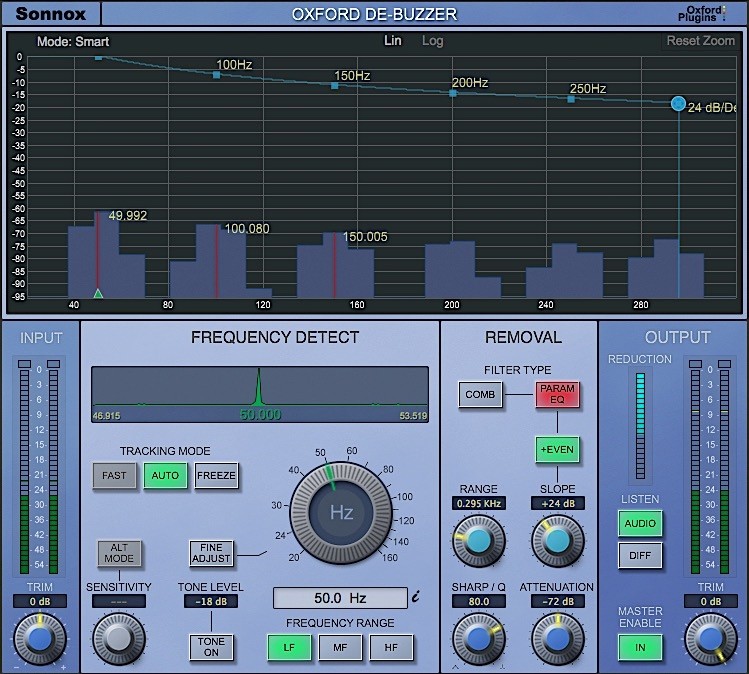Click the 49.992 peak label
Viewport: 749px width, 674px height.
128,216
